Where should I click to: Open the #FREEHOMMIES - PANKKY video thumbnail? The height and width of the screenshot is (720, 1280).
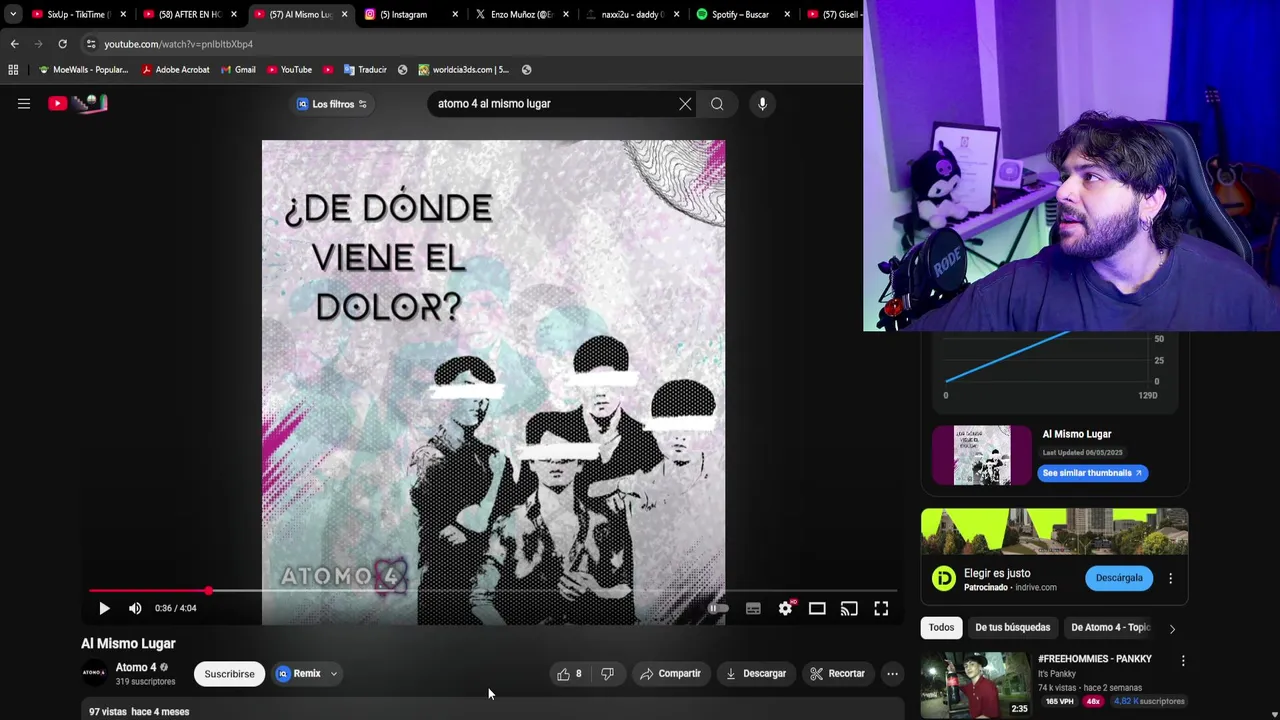point(975,685)
